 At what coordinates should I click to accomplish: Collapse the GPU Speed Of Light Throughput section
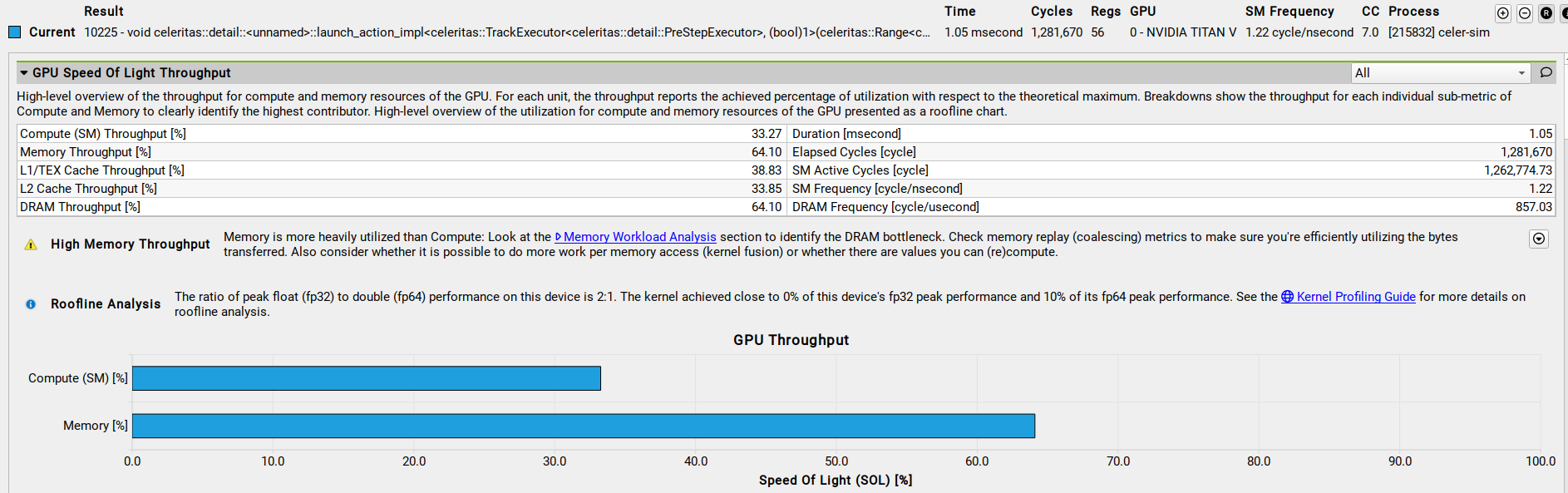(24, 73)
